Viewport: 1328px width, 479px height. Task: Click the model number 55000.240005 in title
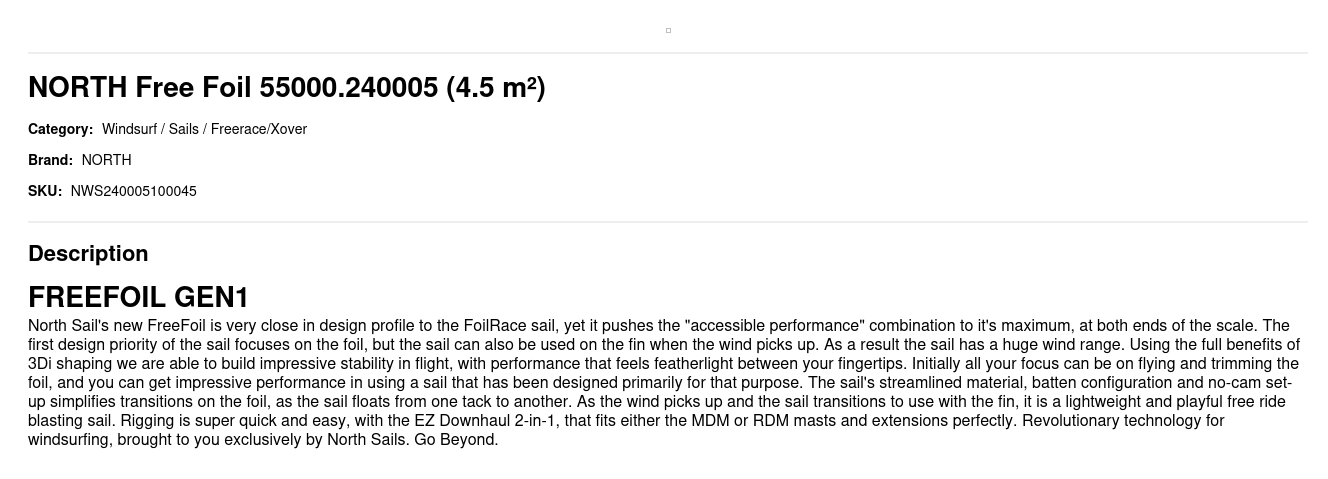(348, 88)
